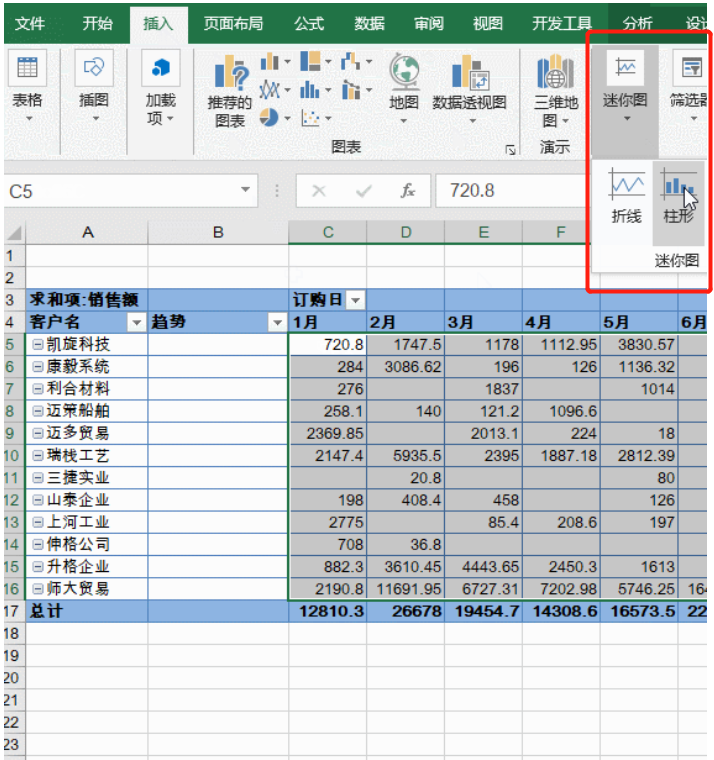The image size is (714, 760).
Task: Click the 地图 map chart icon
Action: pyautogui.click(x=403, y=87)
